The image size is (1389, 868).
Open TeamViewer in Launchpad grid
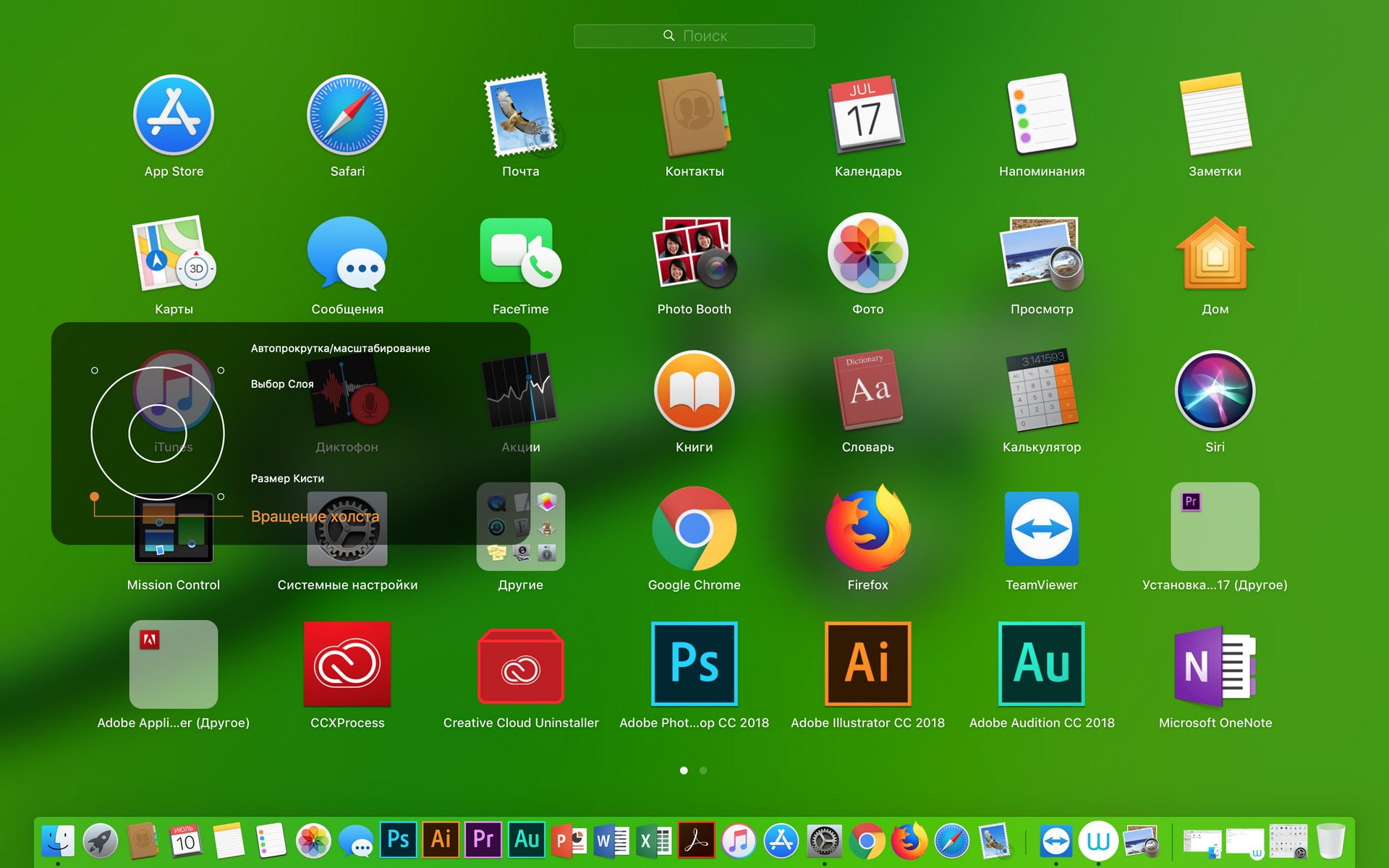point(1042,529)
